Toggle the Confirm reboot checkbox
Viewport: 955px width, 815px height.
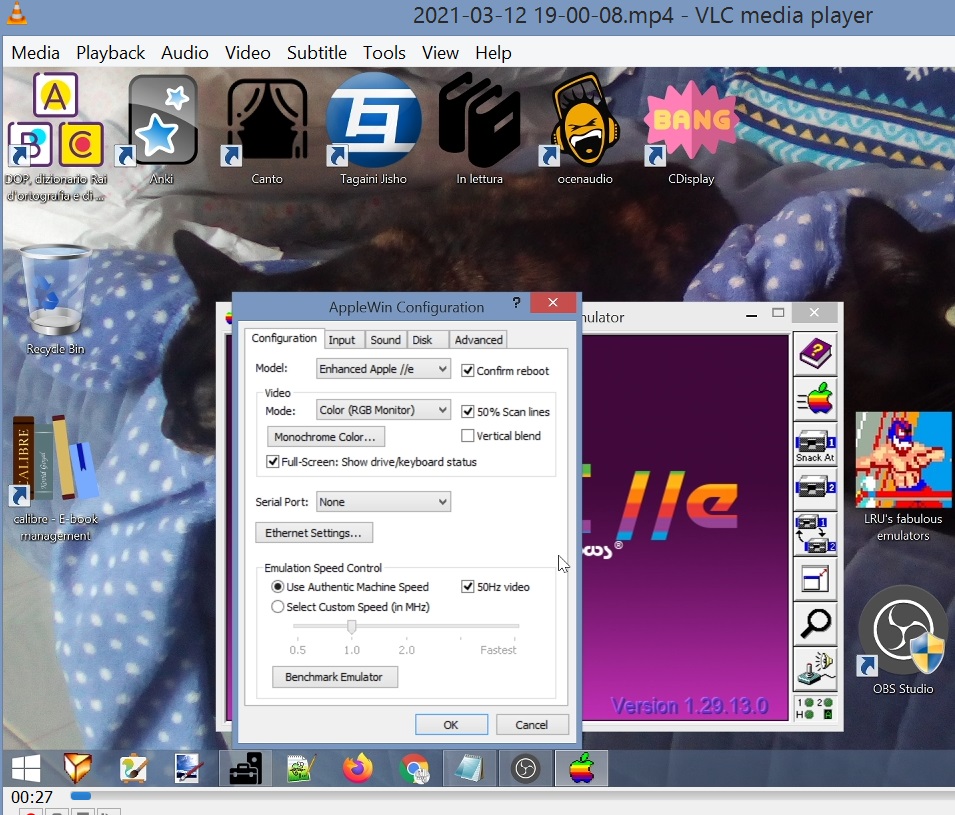click(468, 370)
